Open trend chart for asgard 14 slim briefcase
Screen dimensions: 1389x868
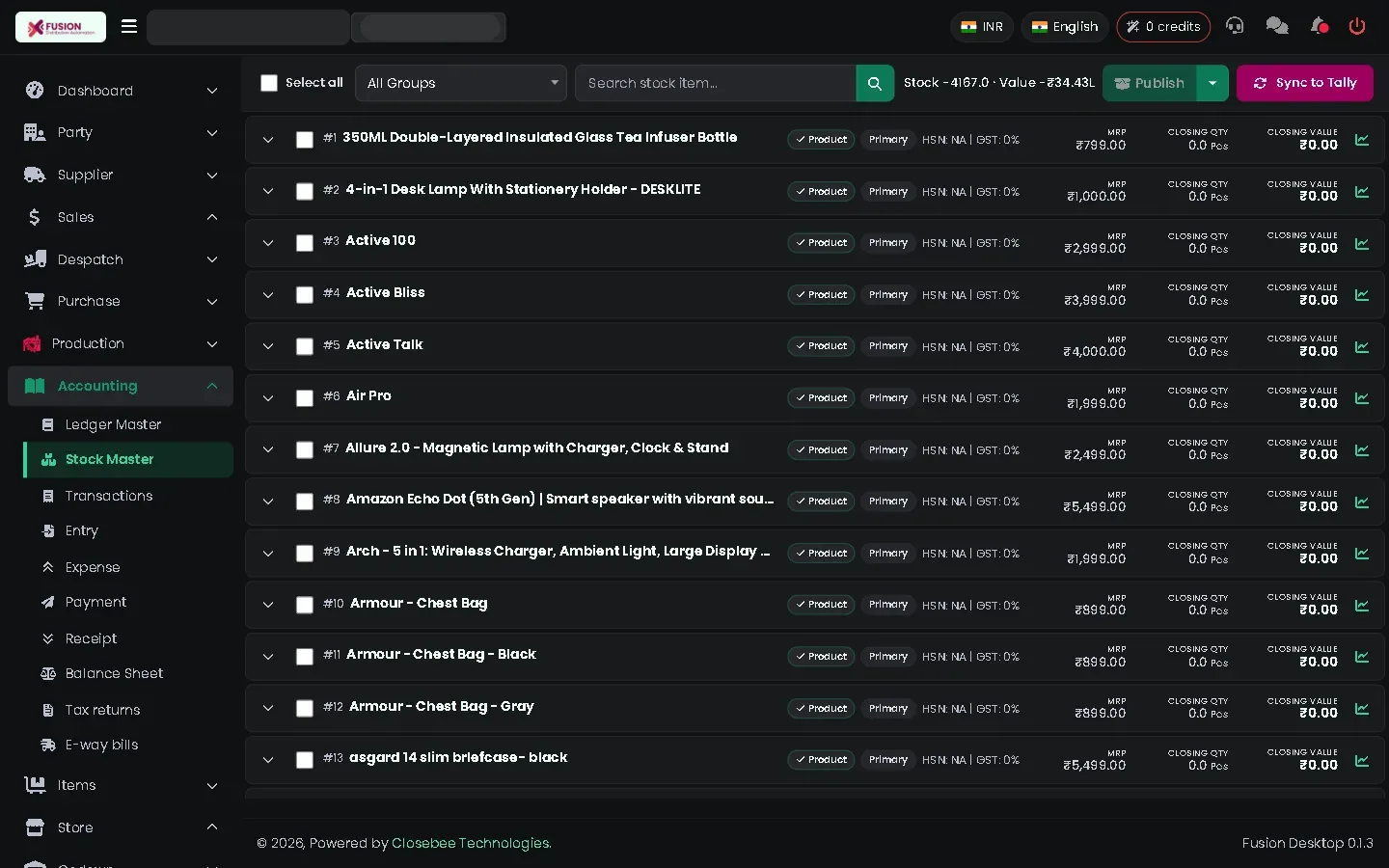1362,760
